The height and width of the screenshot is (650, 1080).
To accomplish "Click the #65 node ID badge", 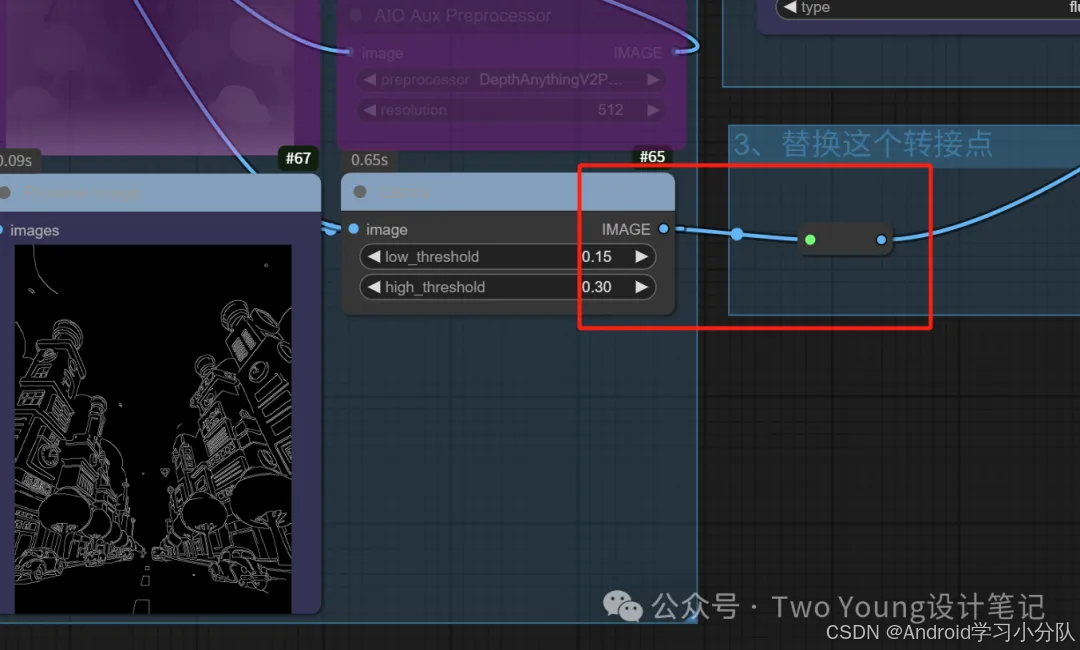I will coord(652,157).
